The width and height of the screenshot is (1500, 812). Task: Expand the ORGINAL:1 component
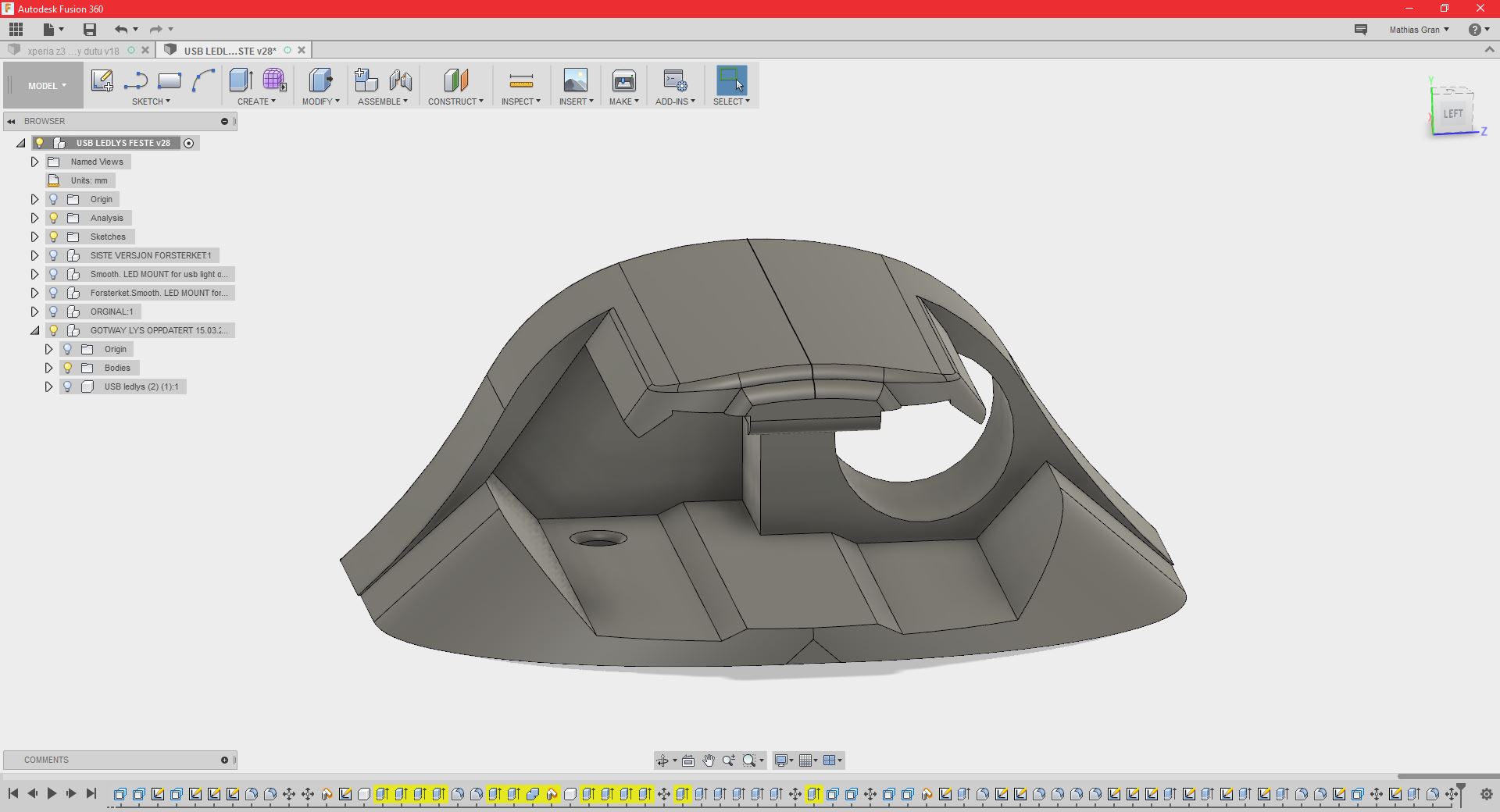click(34, 312)
